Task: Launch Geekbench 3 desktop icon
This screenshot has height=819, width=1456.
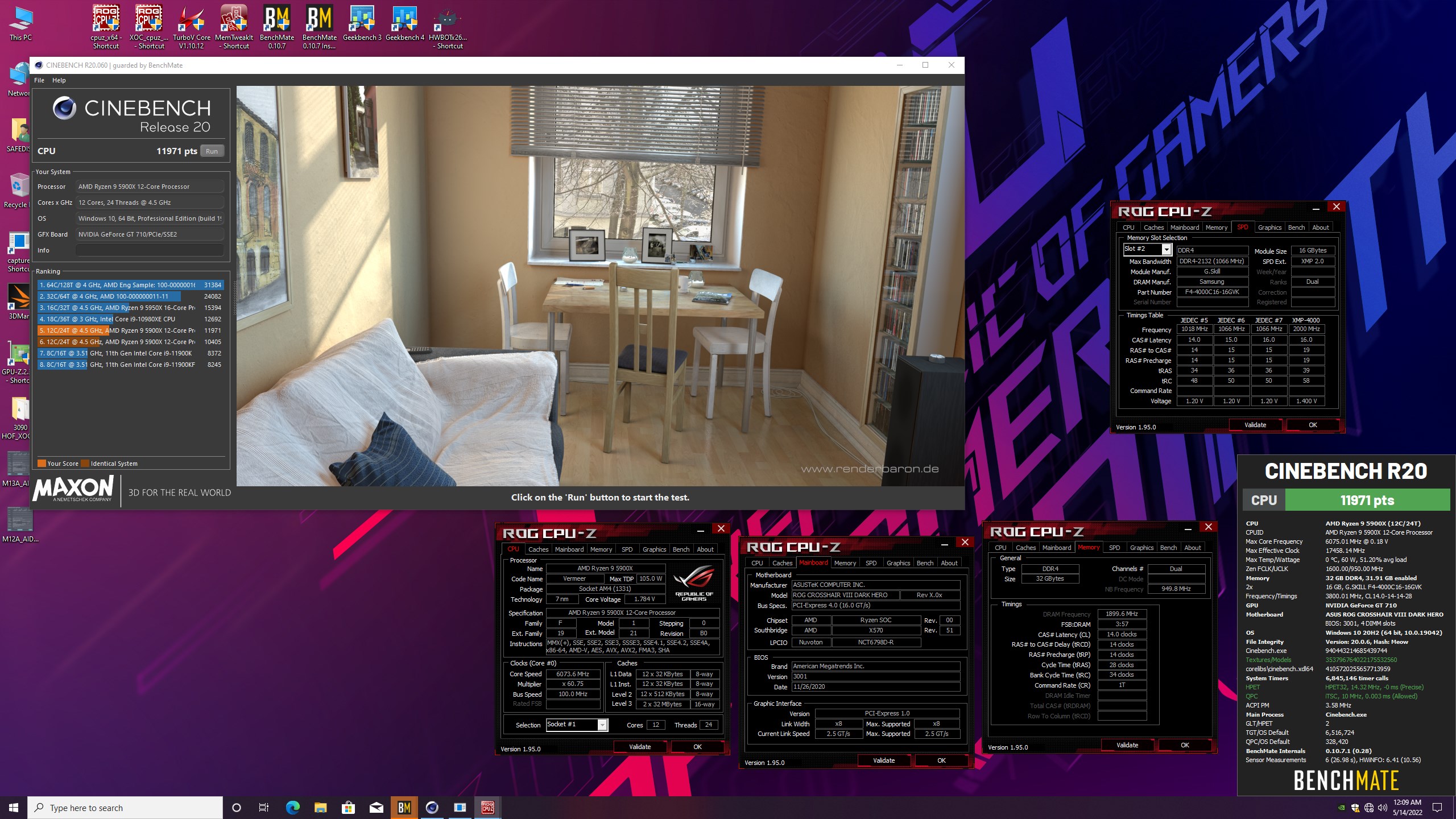Action: click(x=362, y=23)
